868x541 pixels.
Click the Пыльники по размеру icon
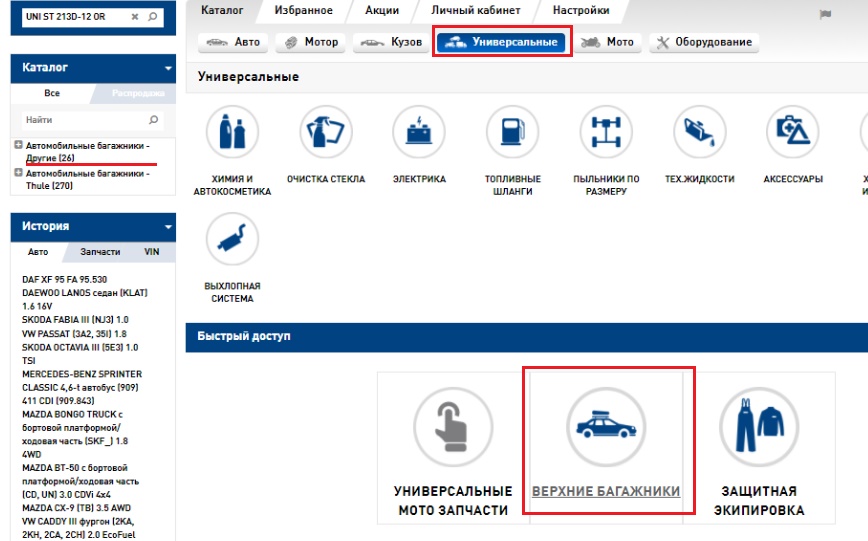(x=606, y=132)
